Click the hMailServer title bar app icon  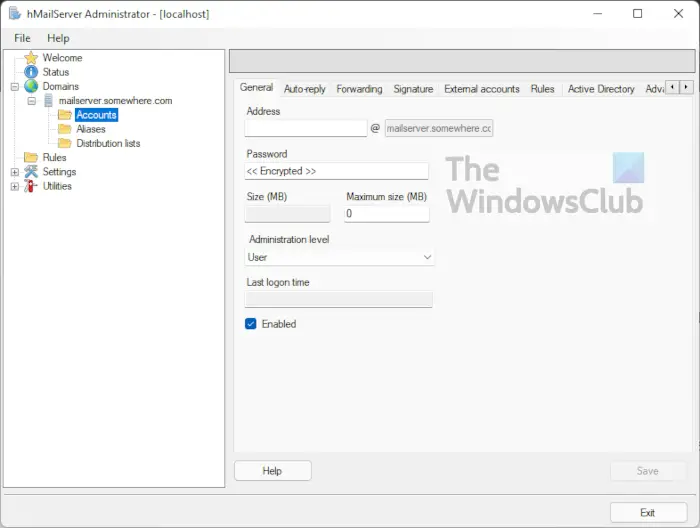pos(15,13)
